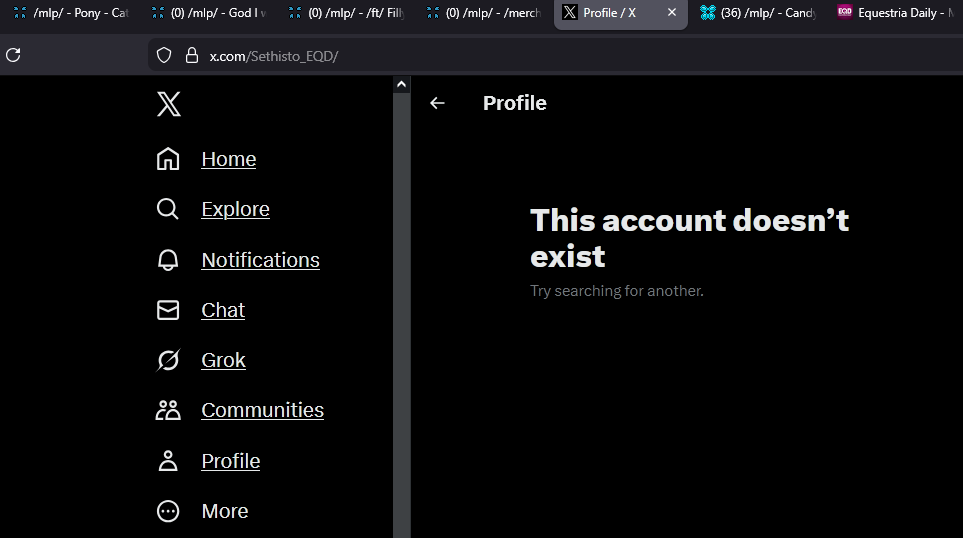The image size is (963, 538).
Task: Open the Chat link
Action: point(223,310)
